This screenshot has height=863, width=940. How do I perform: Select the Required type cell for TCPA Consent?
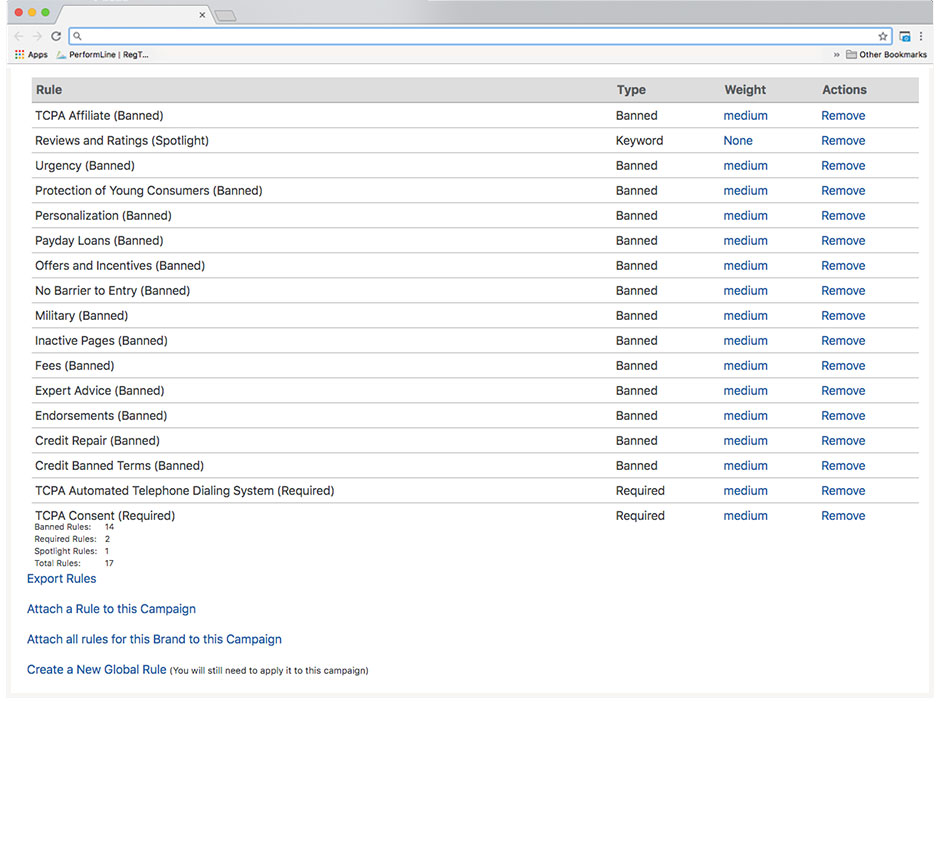[640, 516]
